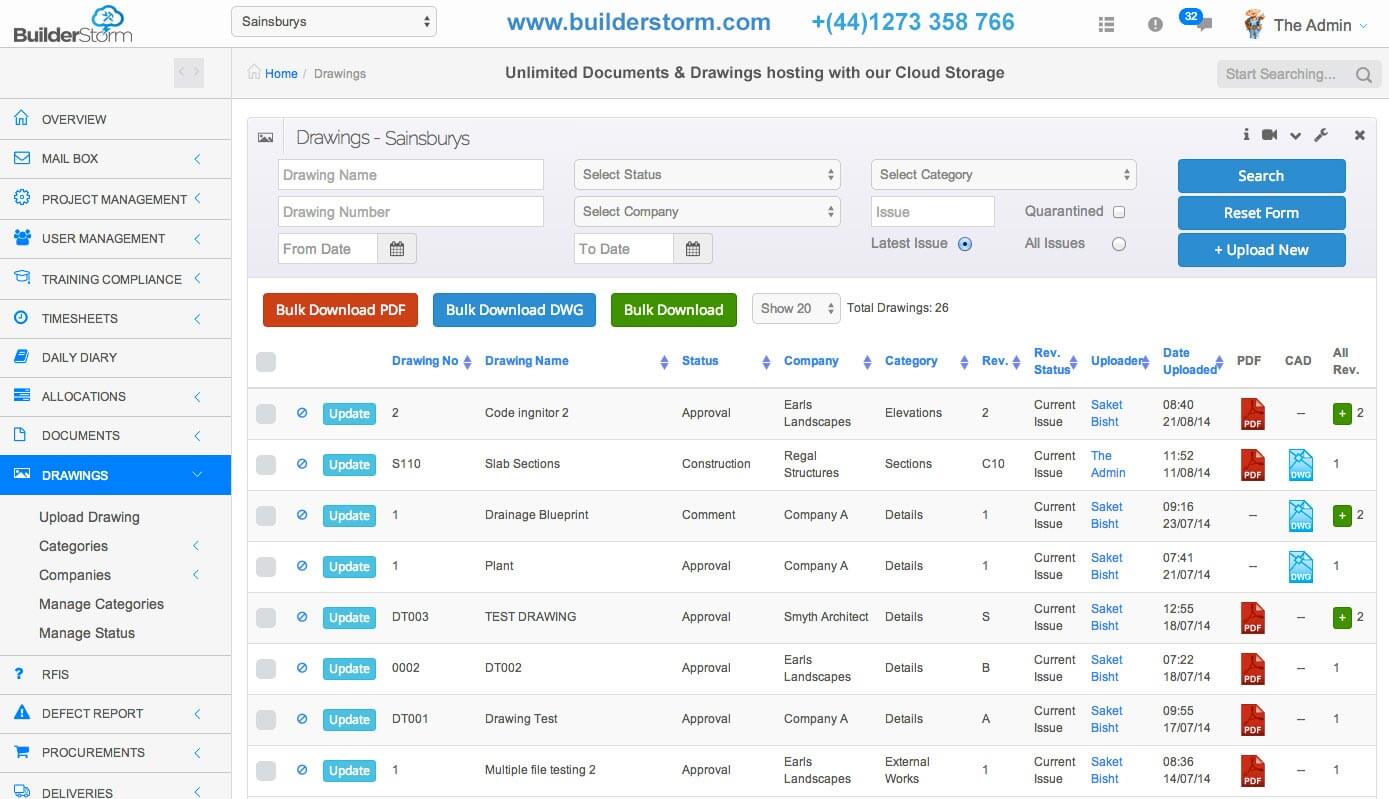The image size is (1389, 799).
Task: Click the Home icon in breadcrumb
Action: 255,73
